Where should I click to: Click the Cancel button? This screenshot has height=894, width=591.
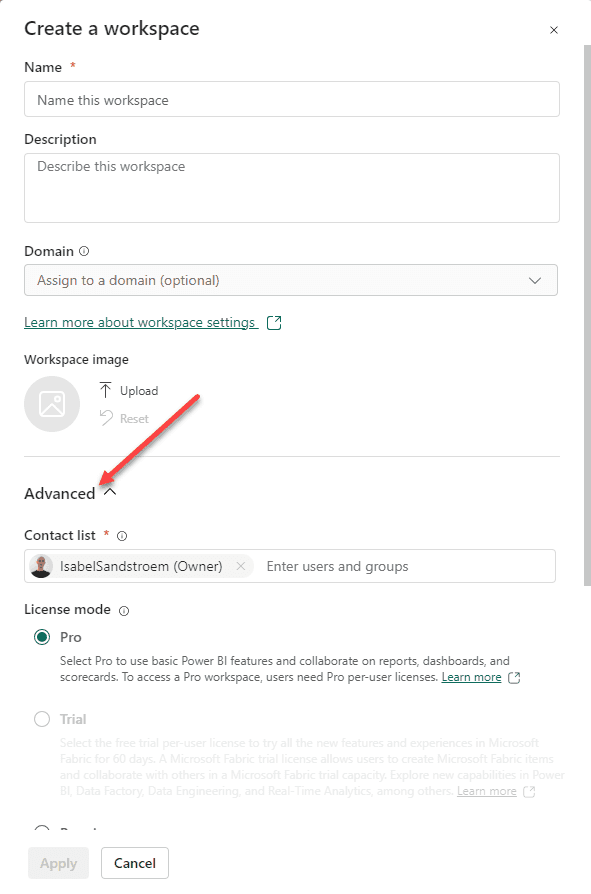(x=135, y=863)
